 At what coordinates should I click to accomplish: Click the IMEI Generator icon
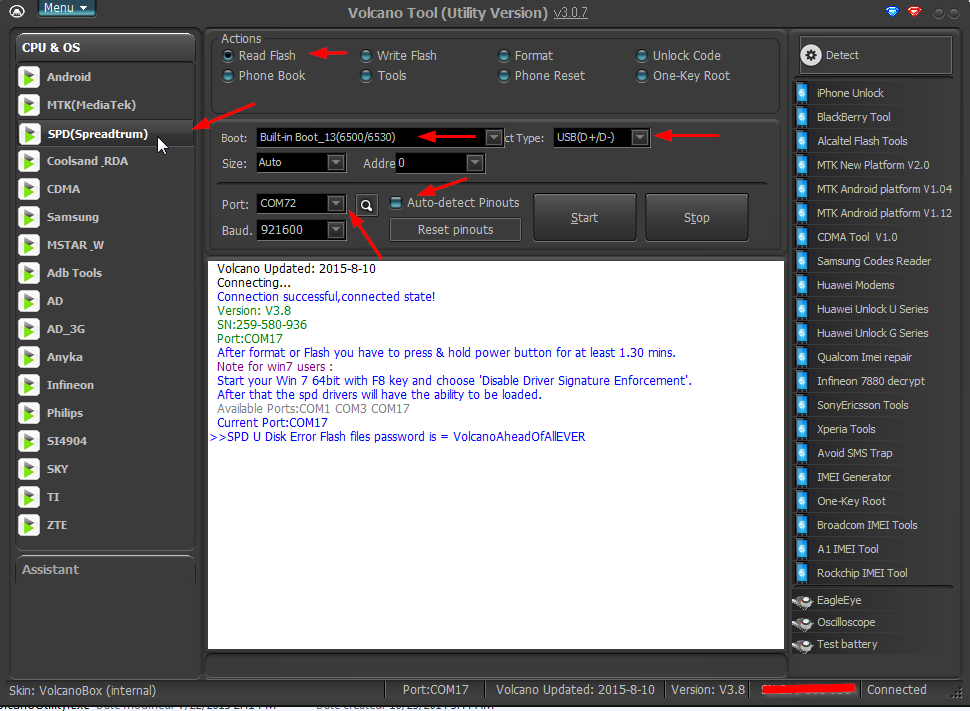coord(802,477)
